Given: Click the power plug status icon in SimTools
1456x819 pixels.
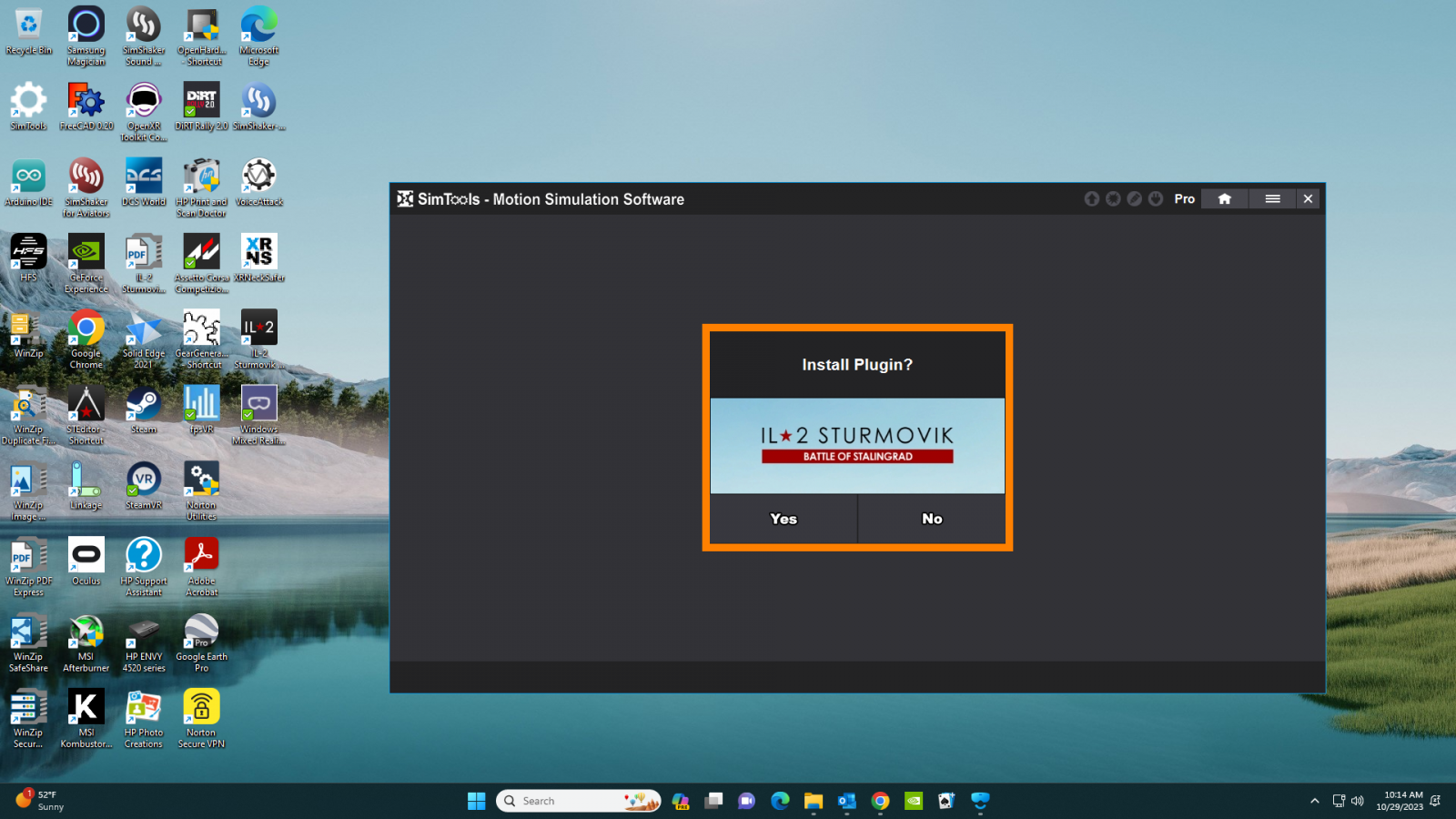Looking at the screenshot, I should 1156,198.
